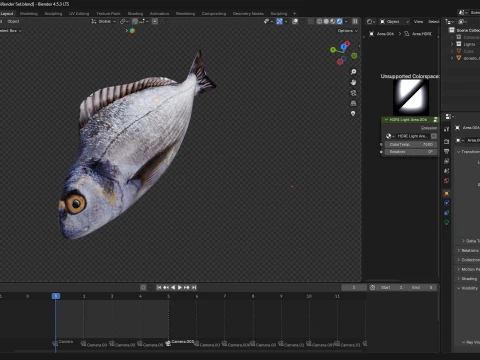Click the colorful add-on icon in viewport
This screenshot has width=480, height=360.
132,31
